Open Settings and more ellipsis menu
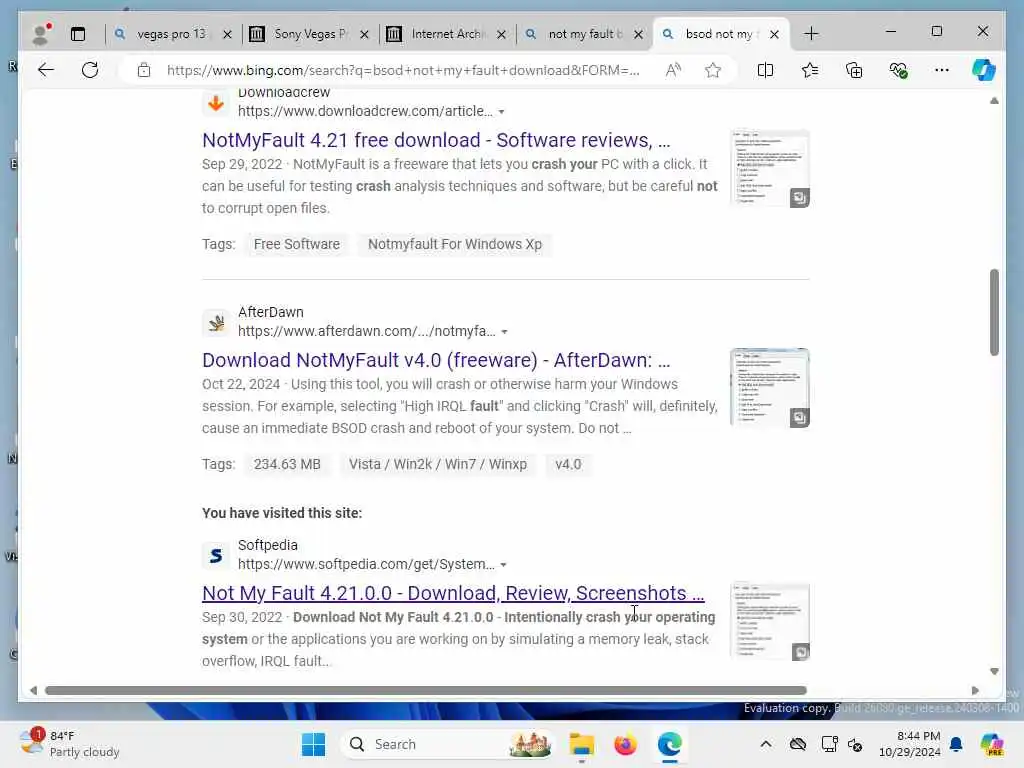Screen dimensions: 1024x768 [x=942, y=70]
